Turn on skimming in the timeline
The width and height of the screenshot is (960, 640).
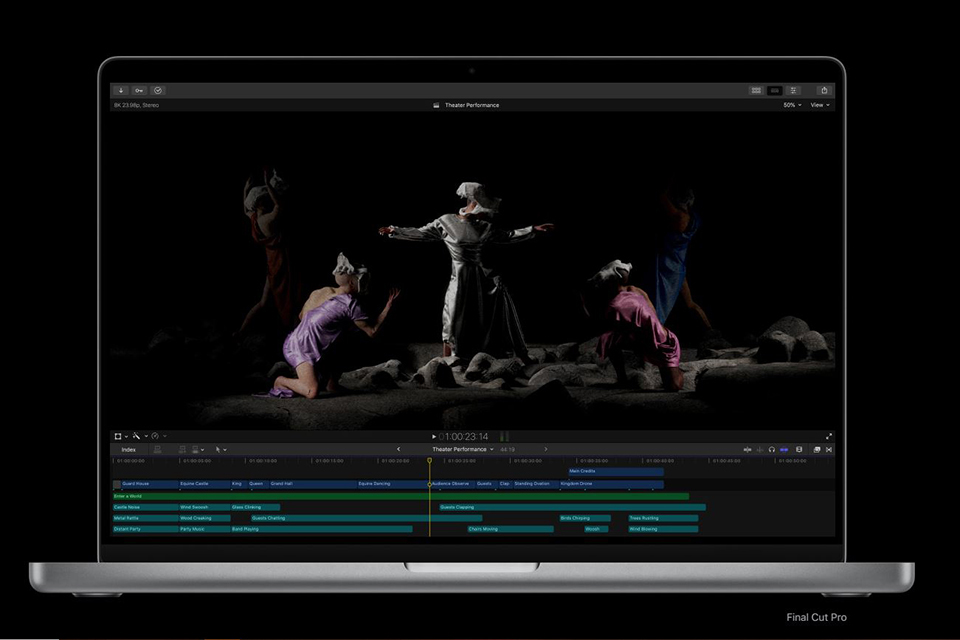[746, 449]
